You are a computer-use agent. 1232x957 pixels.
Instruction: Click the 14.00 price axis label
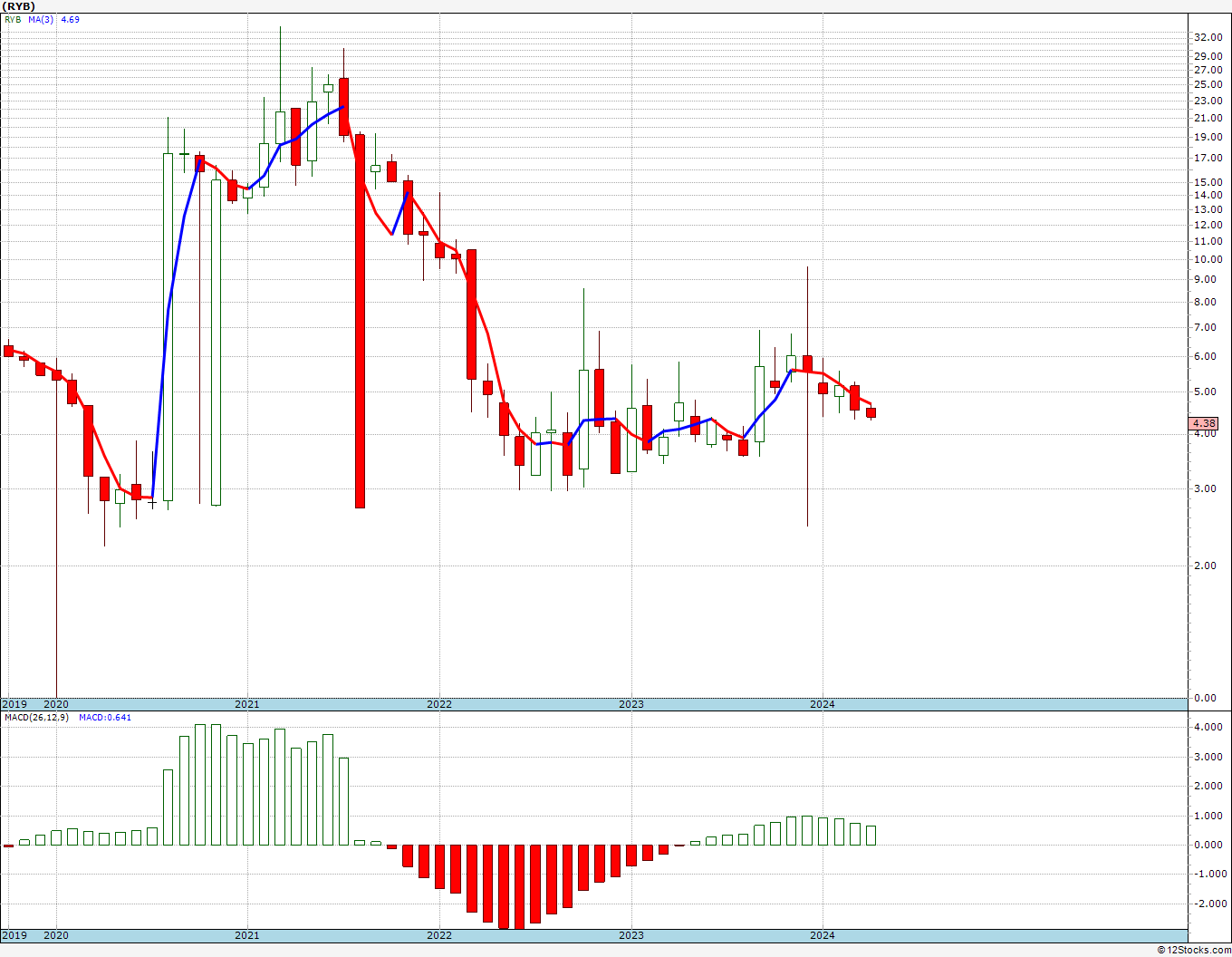point(1208,195)
